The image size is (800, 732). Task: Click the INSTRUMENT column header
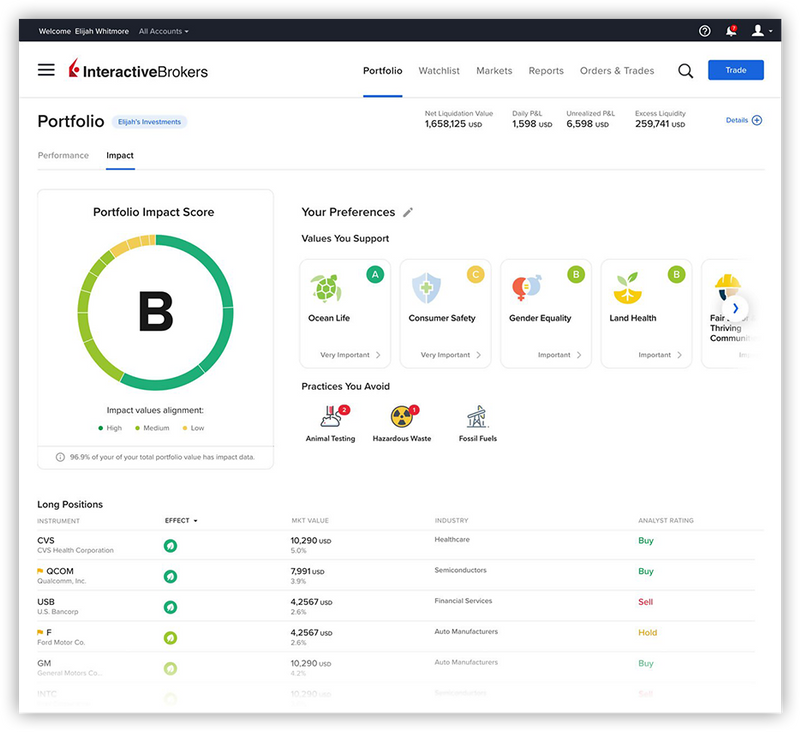click(x=58, y=521)
